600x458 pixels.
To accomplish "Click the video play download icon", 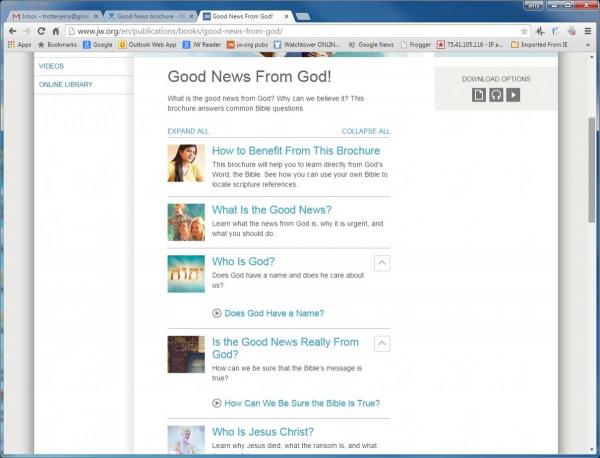I will point(513,95).
